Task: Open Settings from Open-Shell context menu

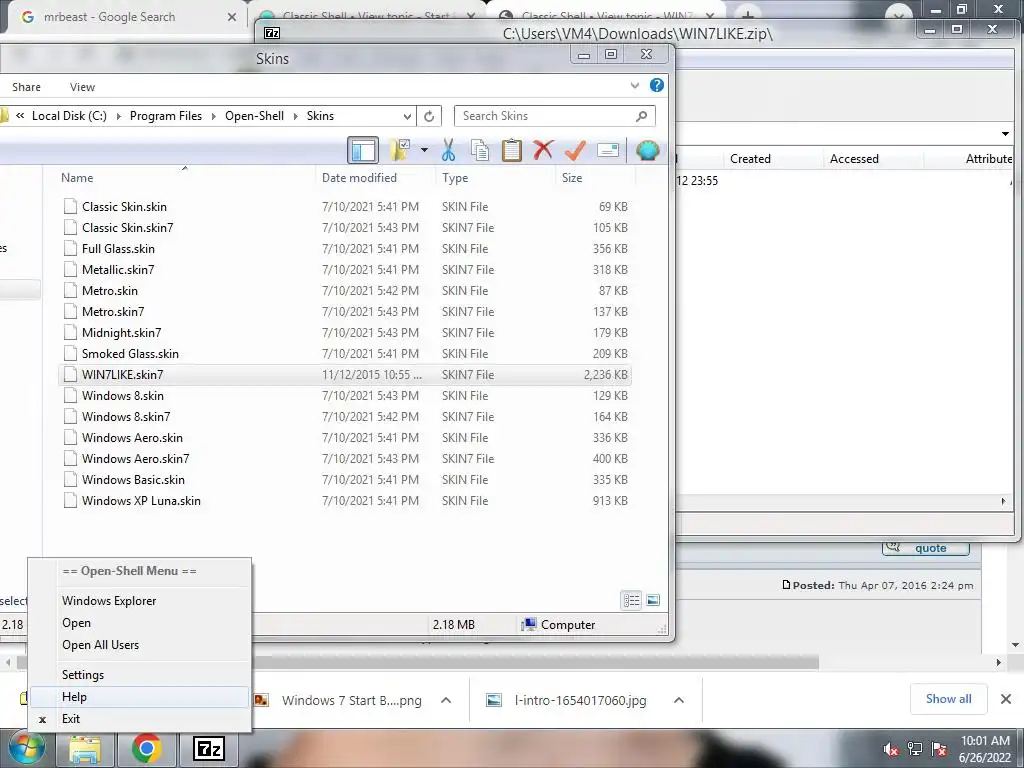Action: [x=139, y=675]
